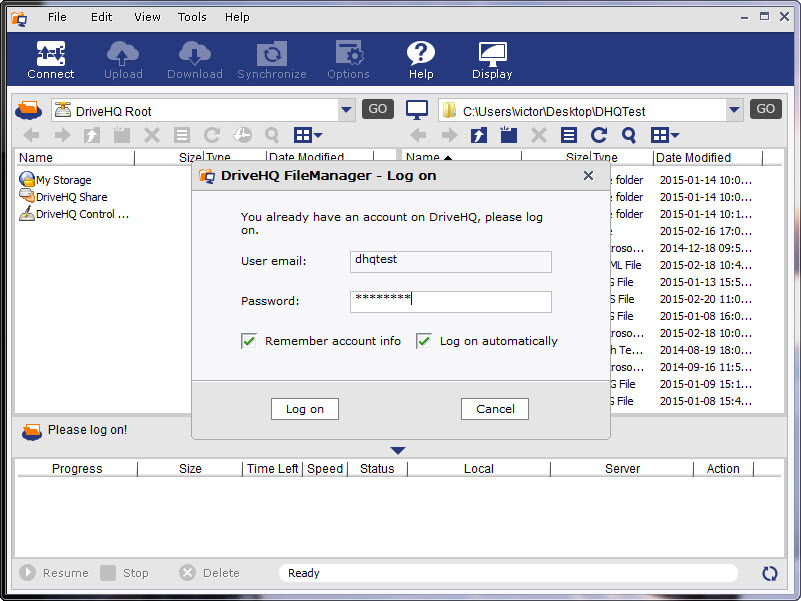
Task: Click the local pane refresh icon
Action: 599,135
